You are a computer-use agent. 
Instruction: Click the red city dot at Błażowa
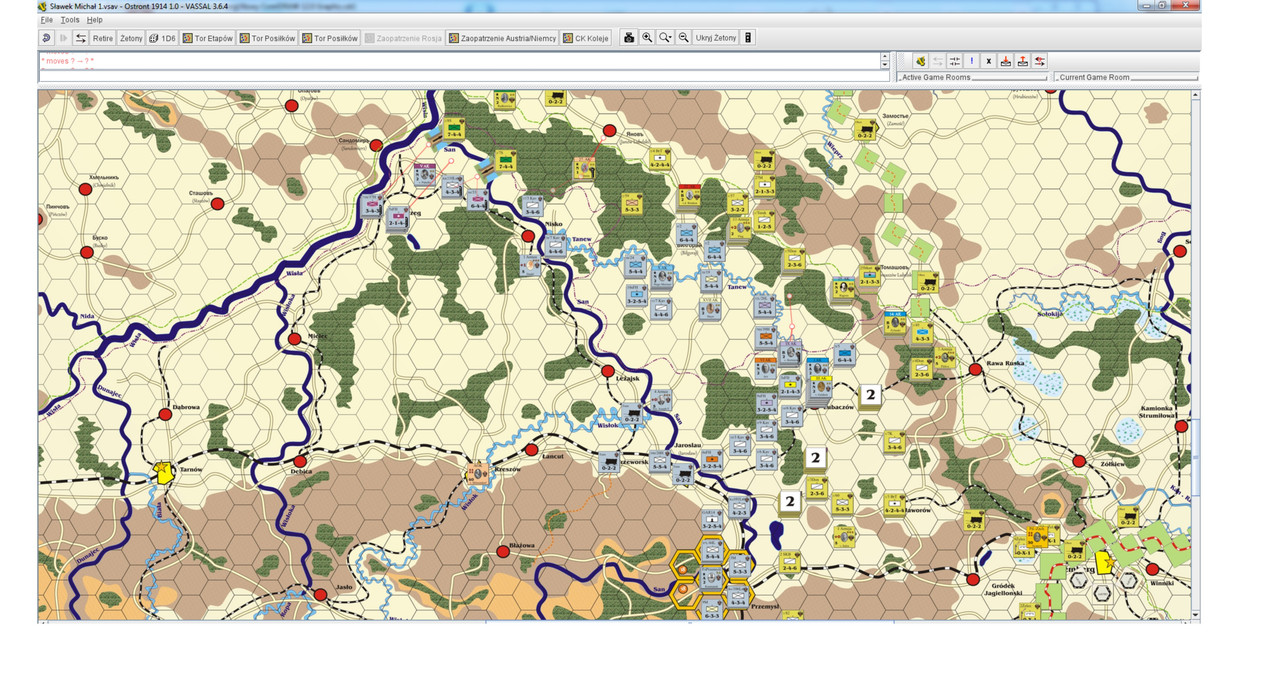coord(503,551)
